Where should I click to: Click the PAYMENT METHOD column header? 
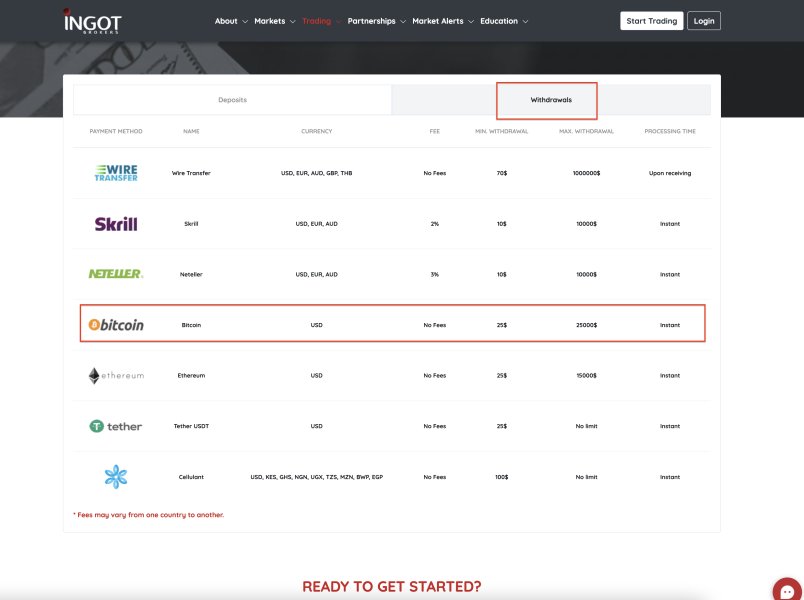116,131
